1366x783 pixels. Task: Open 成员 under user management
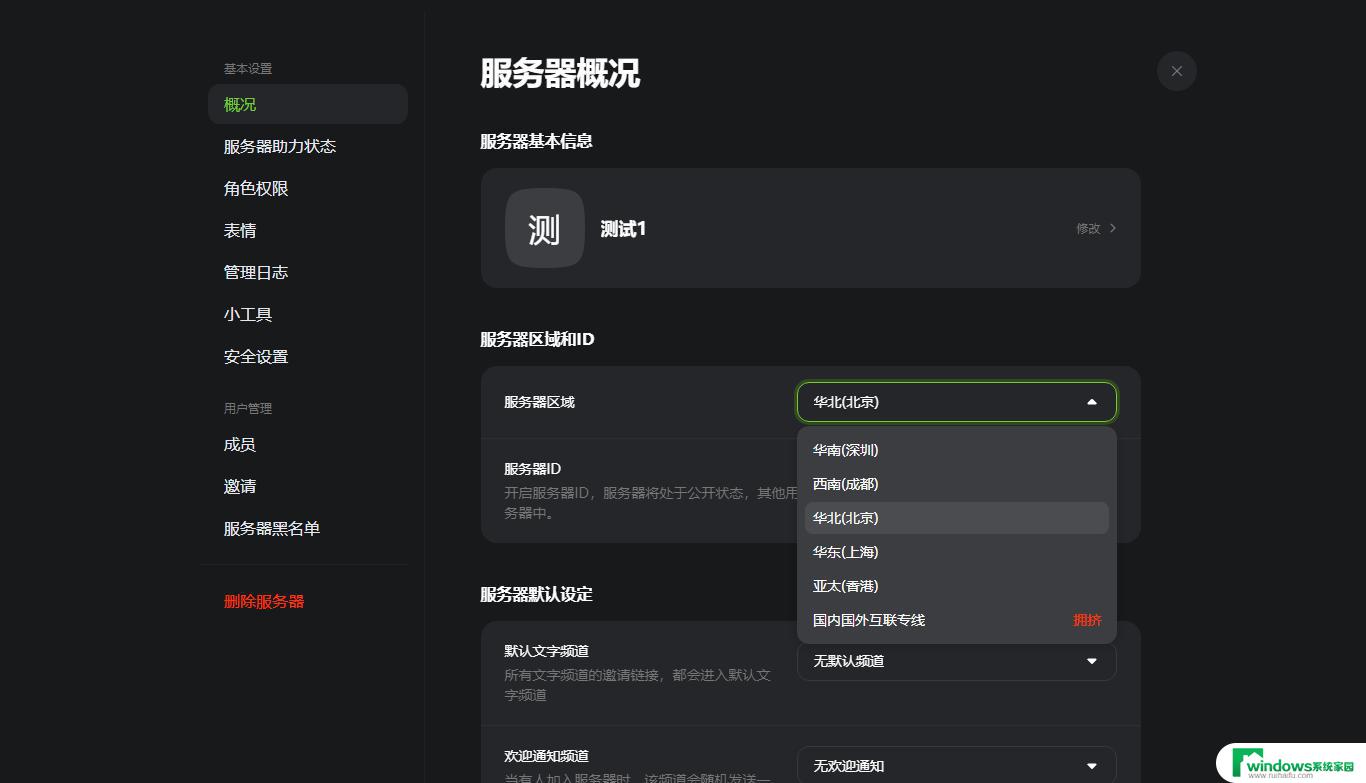coord(308,444)
